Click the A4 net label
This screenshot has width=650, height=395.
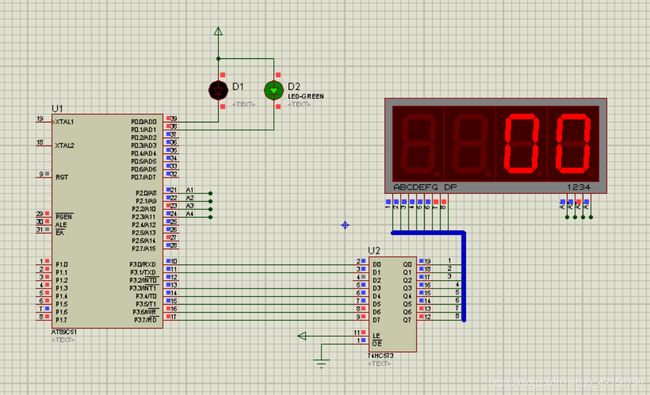190,214
